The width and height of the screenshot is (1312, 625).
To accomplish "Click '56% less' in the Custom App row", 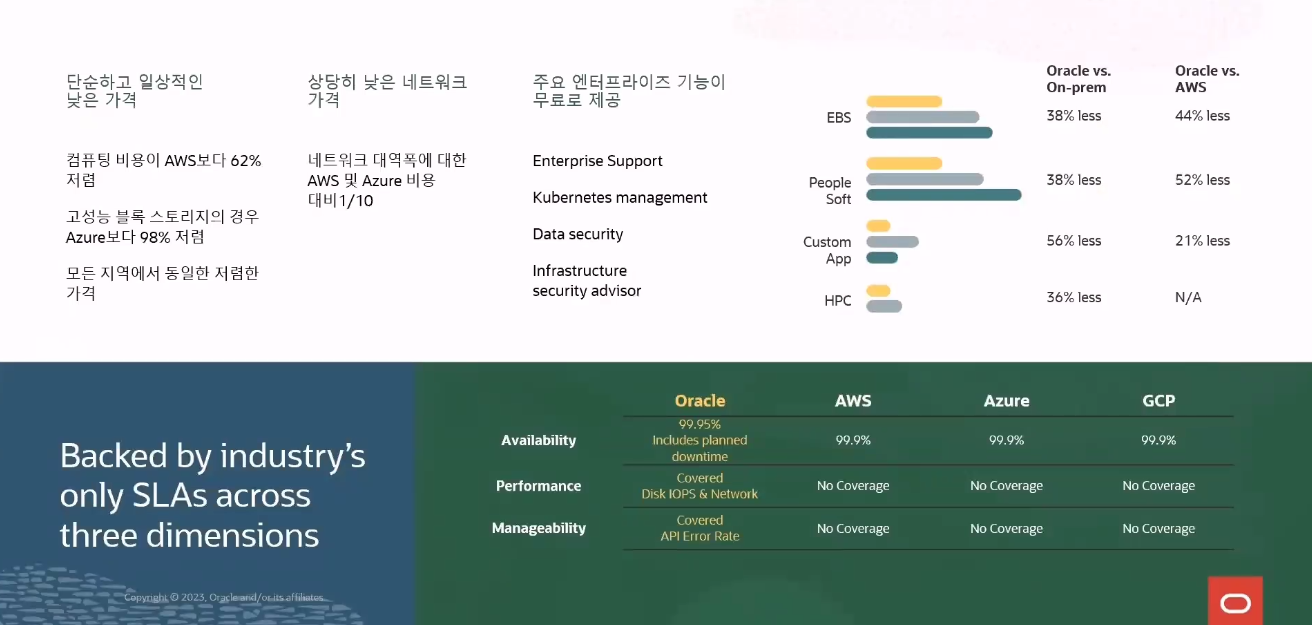I will (1074, 241).
